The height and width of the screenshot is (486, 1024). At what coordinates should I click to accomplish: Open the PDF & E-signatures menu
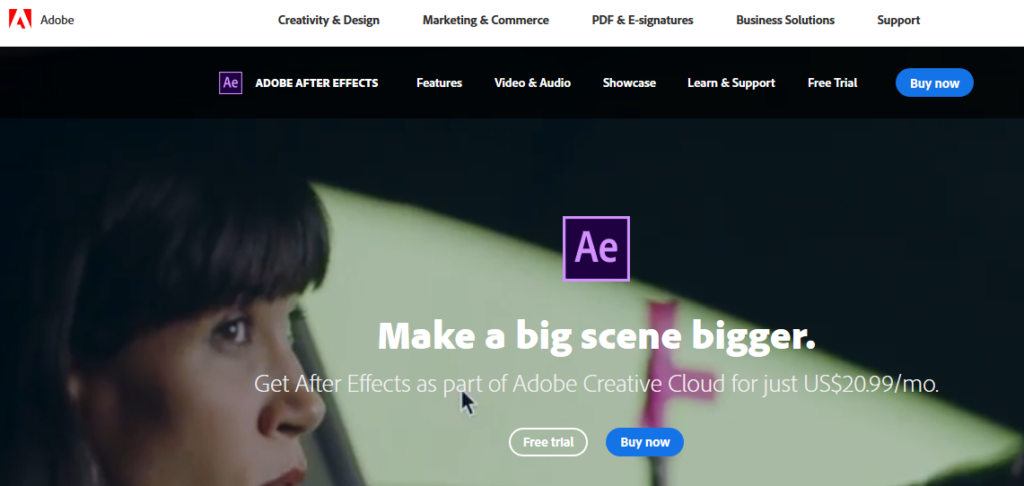tap(643, 20)
